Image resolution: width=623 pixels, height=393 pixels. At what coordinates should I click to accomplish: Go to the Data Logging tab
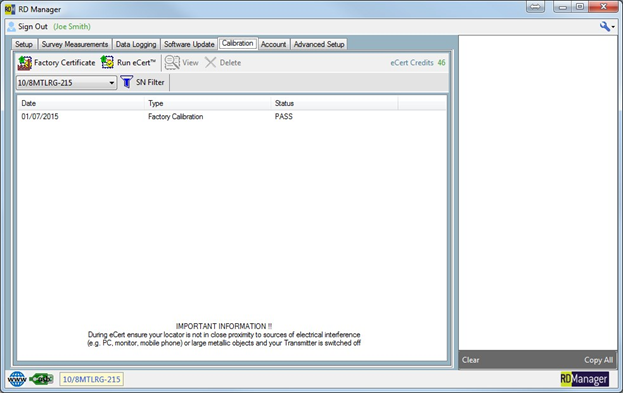tap(136, 44)
